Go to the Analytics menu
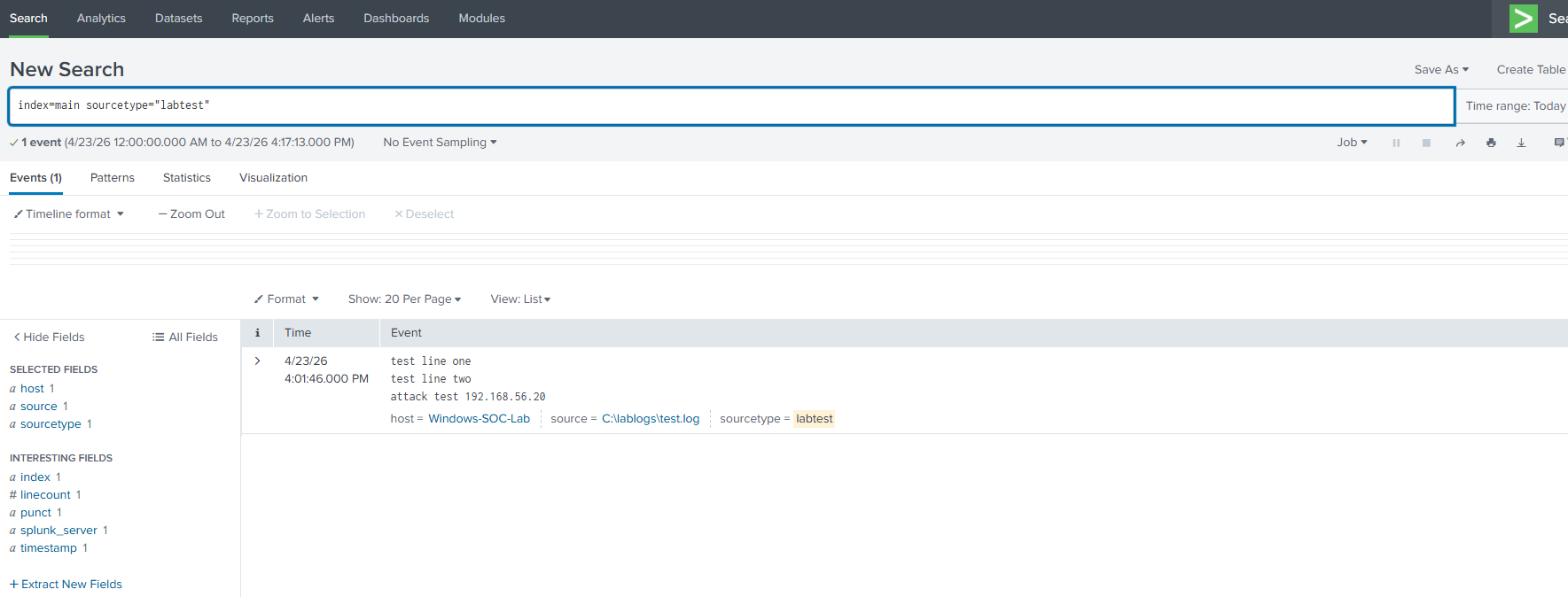Viewport: 1568px width, 597px height. [x=101, y=19]
